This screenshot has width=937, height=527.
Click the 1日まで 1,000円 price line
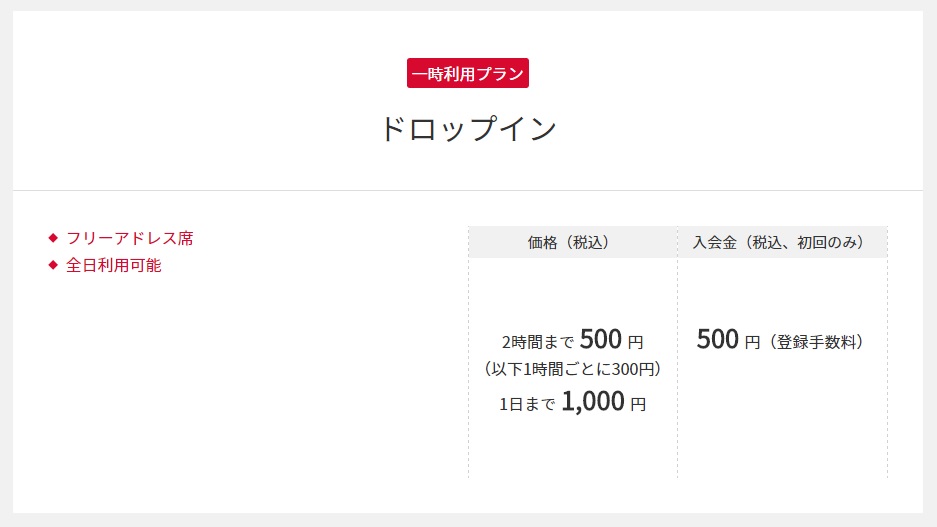click(x=572, y=402)
